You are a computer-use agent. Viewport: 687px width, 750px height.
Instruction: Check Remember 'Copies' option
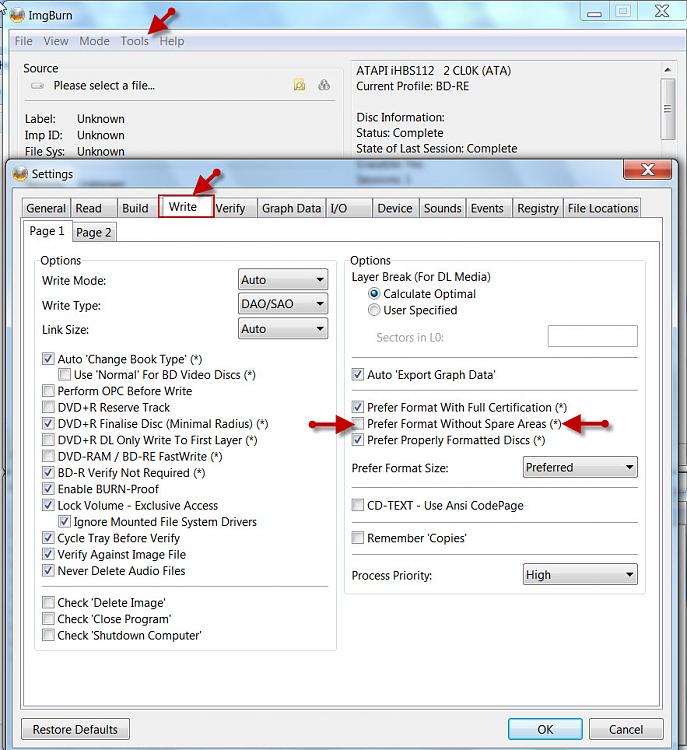click(357, 538)
